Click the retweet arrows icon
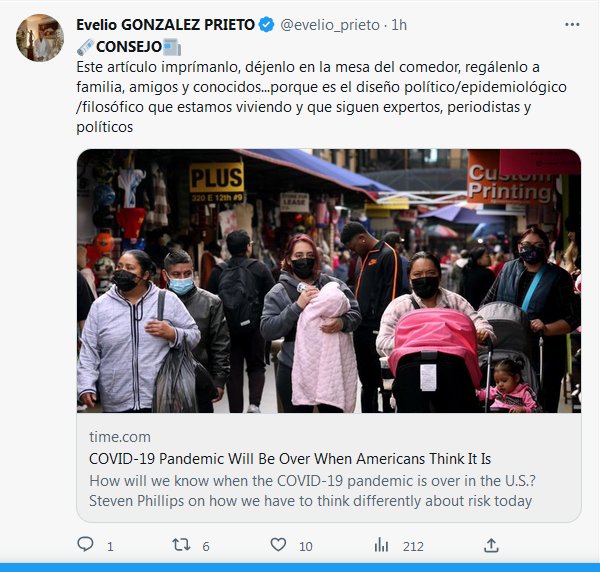 pyautogui.click(x=181, y=545)
